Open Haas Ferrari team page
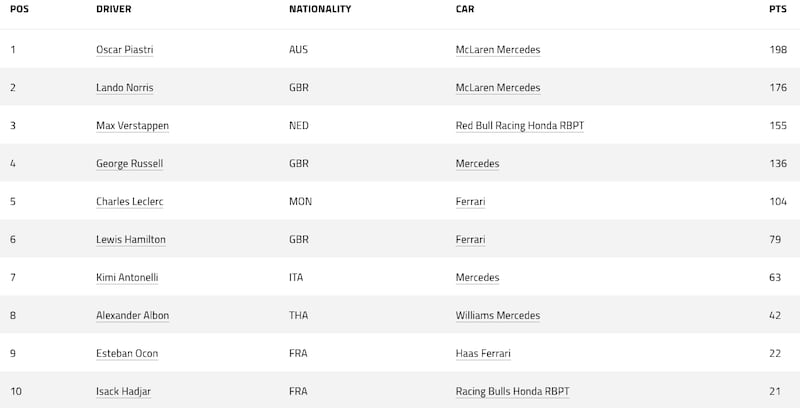The height and width of the screenshot is (408, 800). tap(483, 353)
